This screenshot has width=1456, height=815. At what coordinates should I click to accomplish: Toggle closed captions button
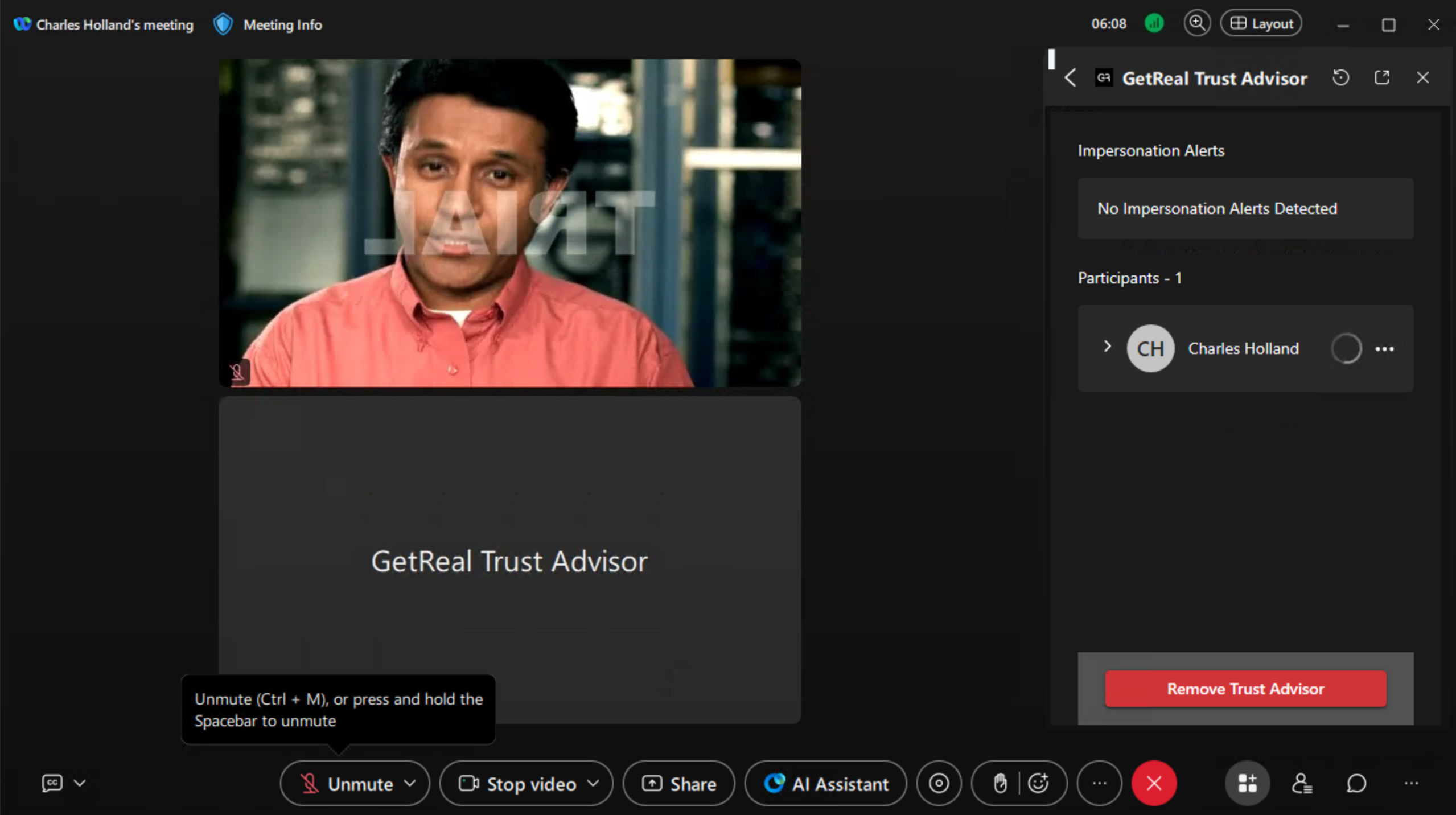point(52,783)
